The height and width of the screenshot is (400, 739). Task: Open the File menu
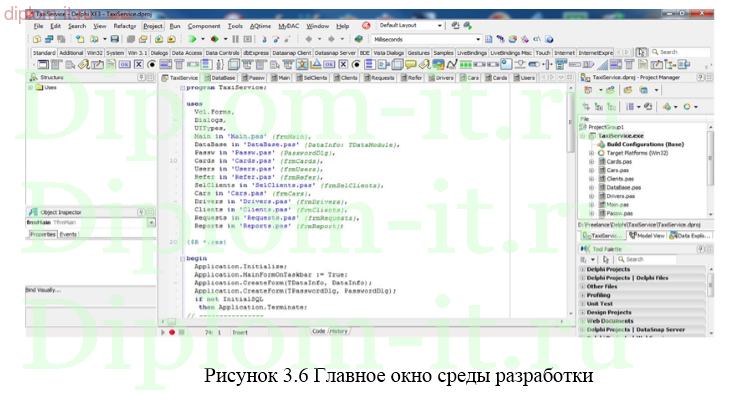tap(39, 26)
